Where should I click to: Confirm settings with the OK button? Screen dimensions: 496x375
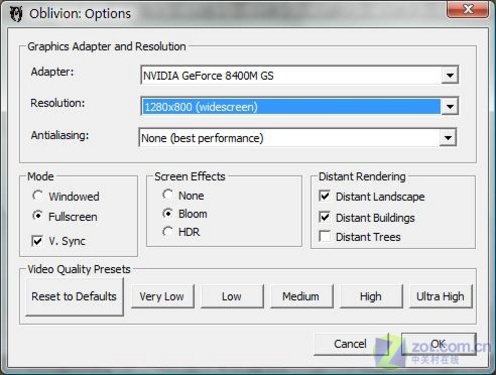click(438, 344)
